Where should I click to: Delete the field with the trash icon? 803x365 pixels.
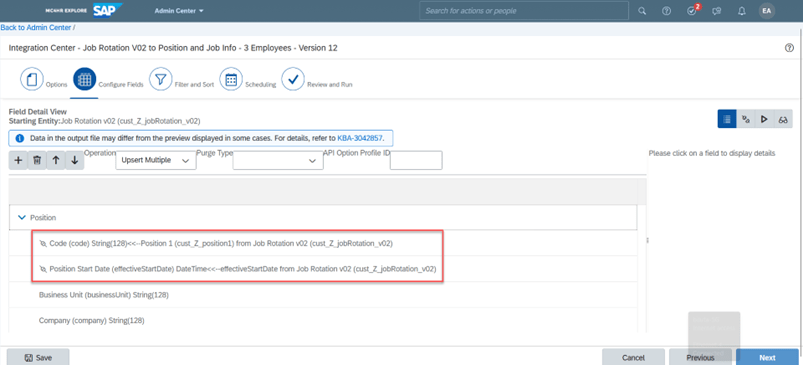point(37,160)
